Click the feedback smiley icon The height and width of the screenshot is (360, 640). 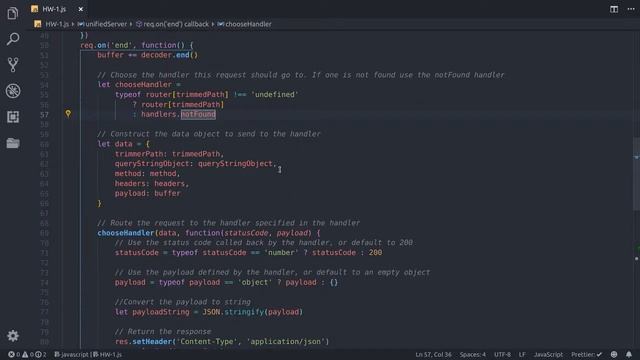click(x=614, y=354)
